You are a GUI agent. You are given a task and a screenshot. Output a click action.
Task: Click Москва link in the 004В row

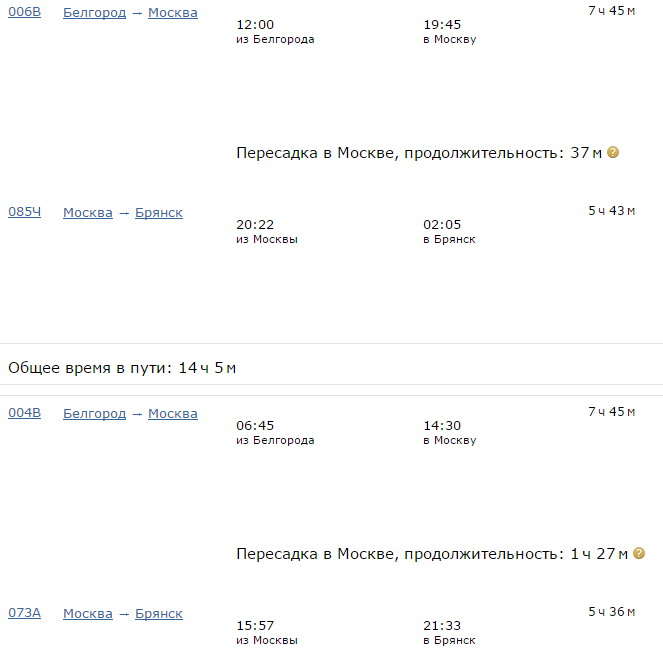coord(173,414)
